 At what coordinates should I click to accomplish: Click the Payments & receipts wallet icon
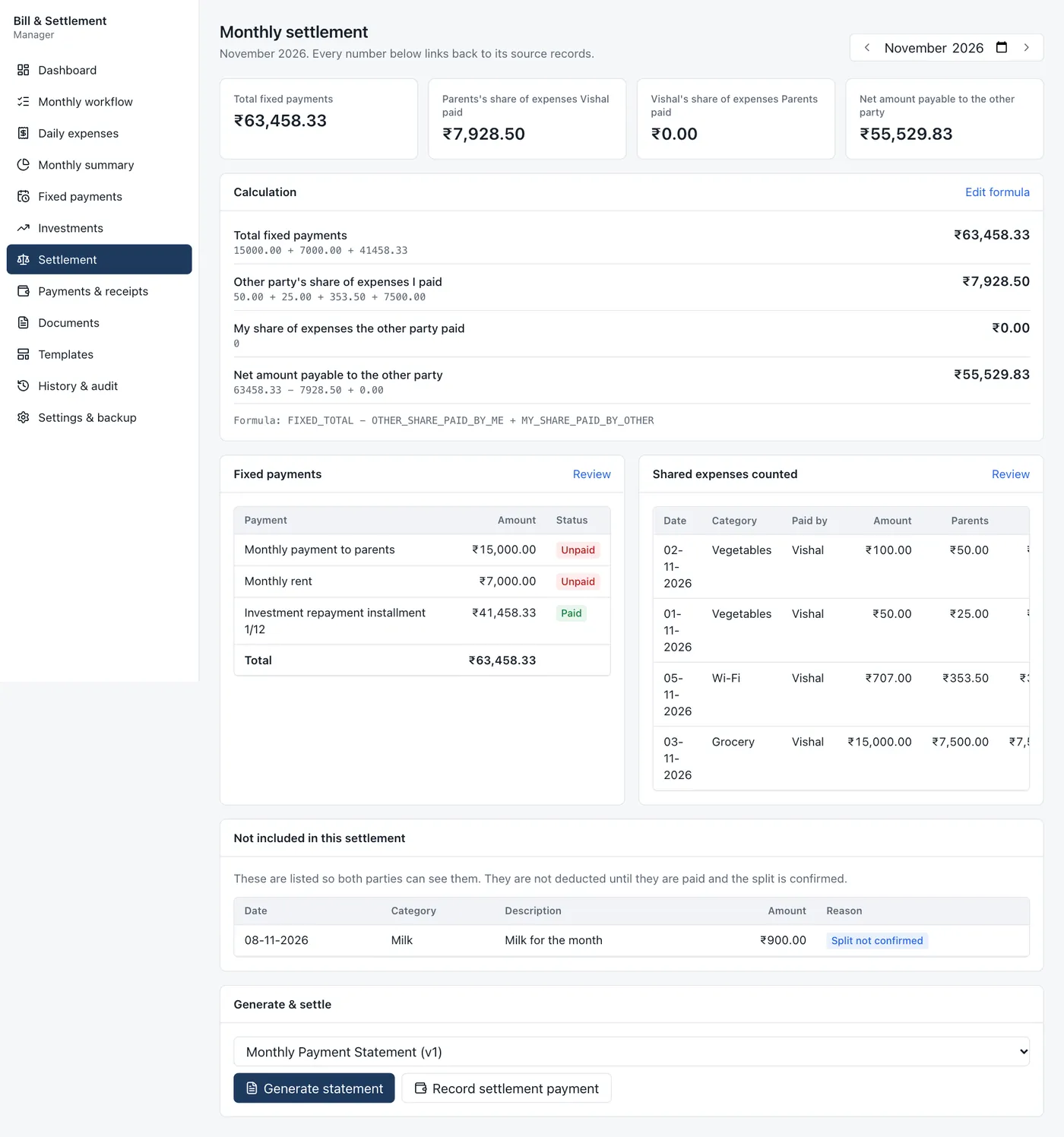pos(24,291)
